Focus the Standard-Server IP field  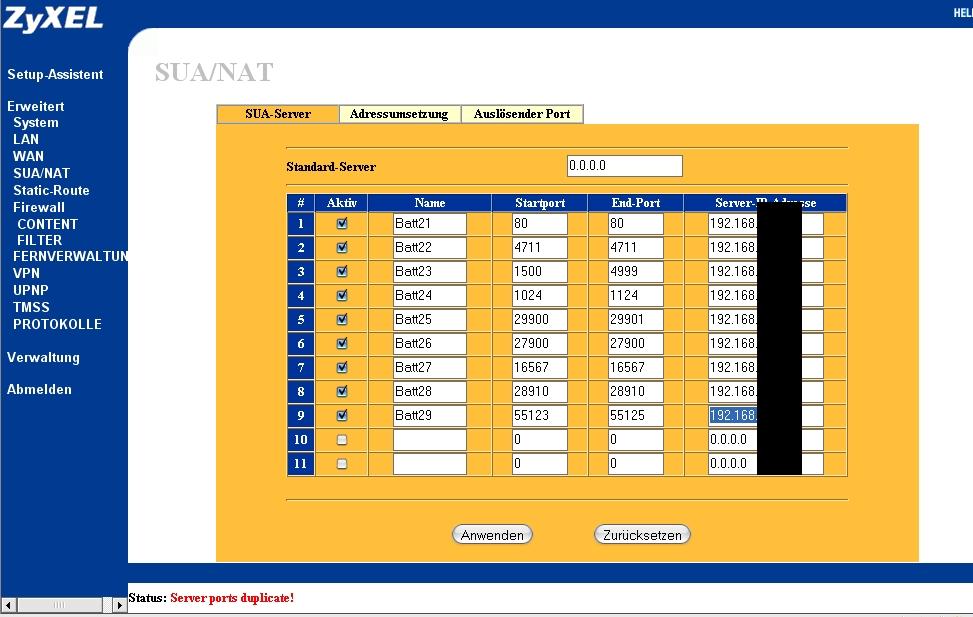625,166
